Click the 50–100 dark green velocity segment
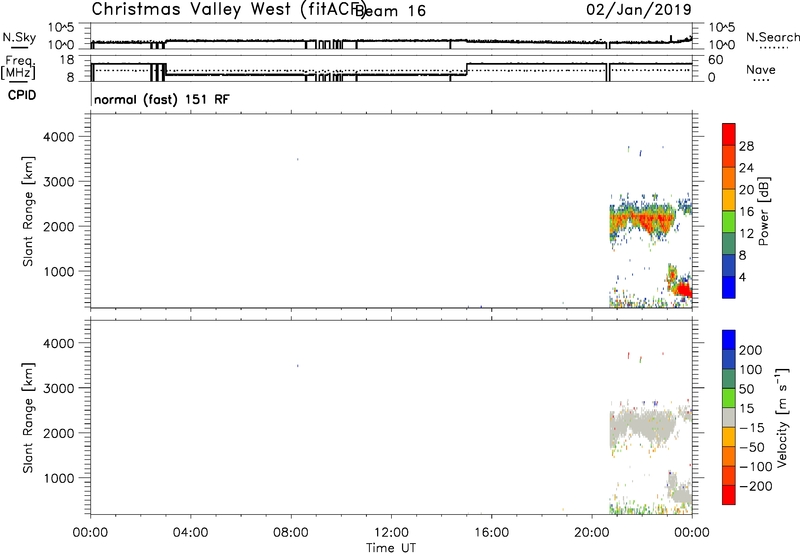The width and height of the screenshot is (800, 554). pyautogui.click(x=729, y=378)
